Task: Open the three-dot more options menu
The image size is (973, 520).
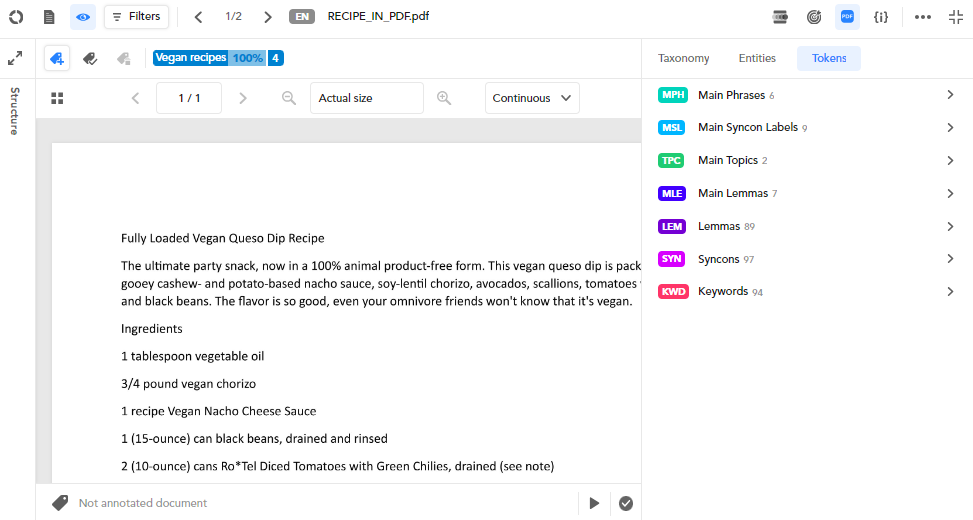Action: (923, 17)
